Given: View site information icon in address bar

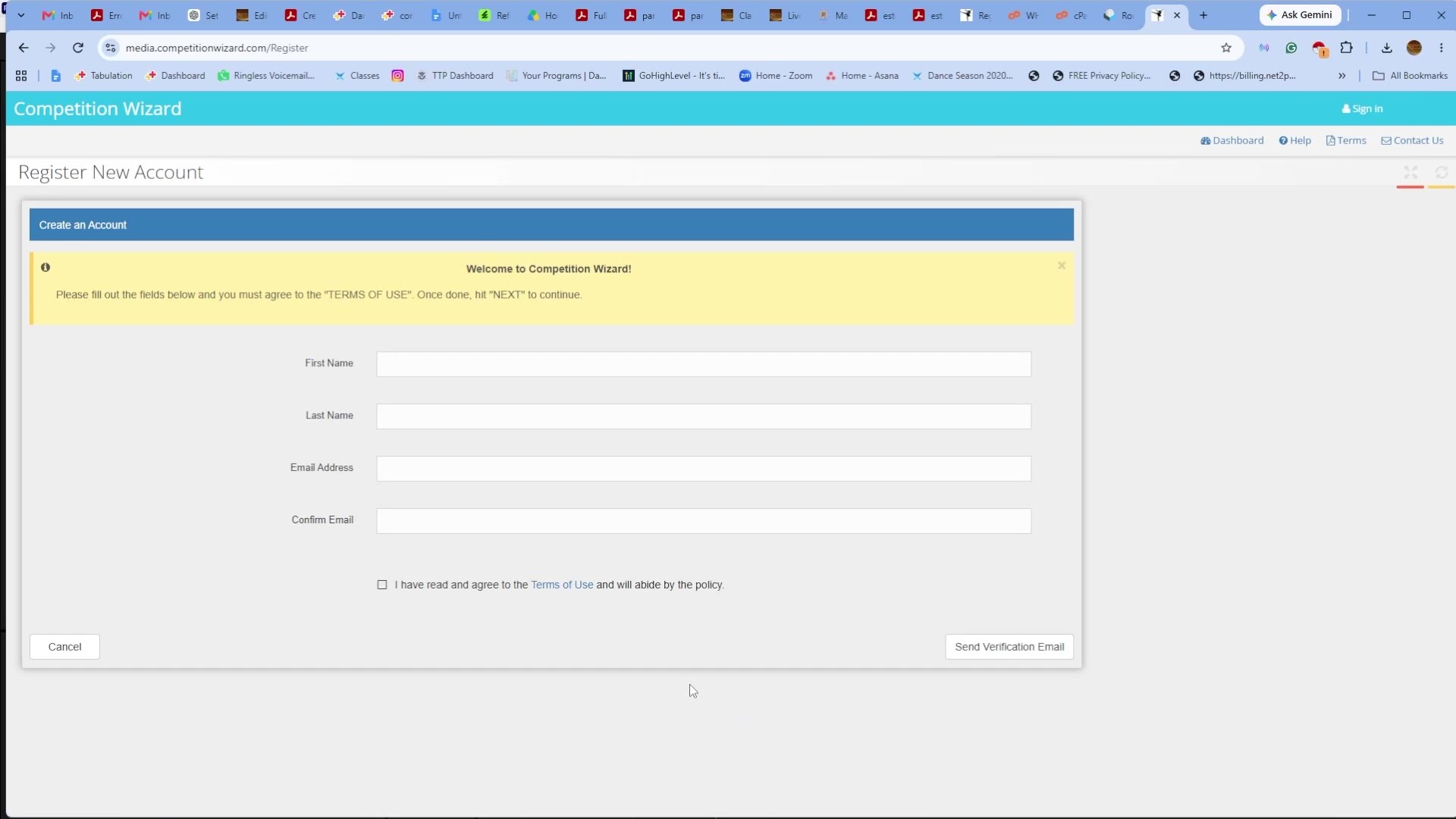Looking at the screenshot, I should coord(111,48).
